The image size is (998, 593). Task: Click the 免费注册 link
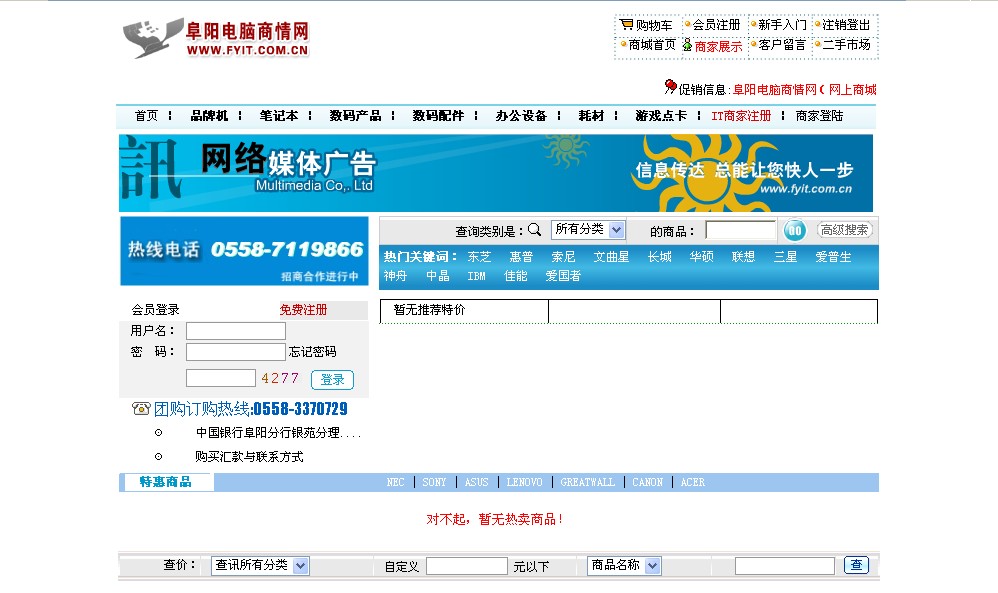click(x=304, y=310)
